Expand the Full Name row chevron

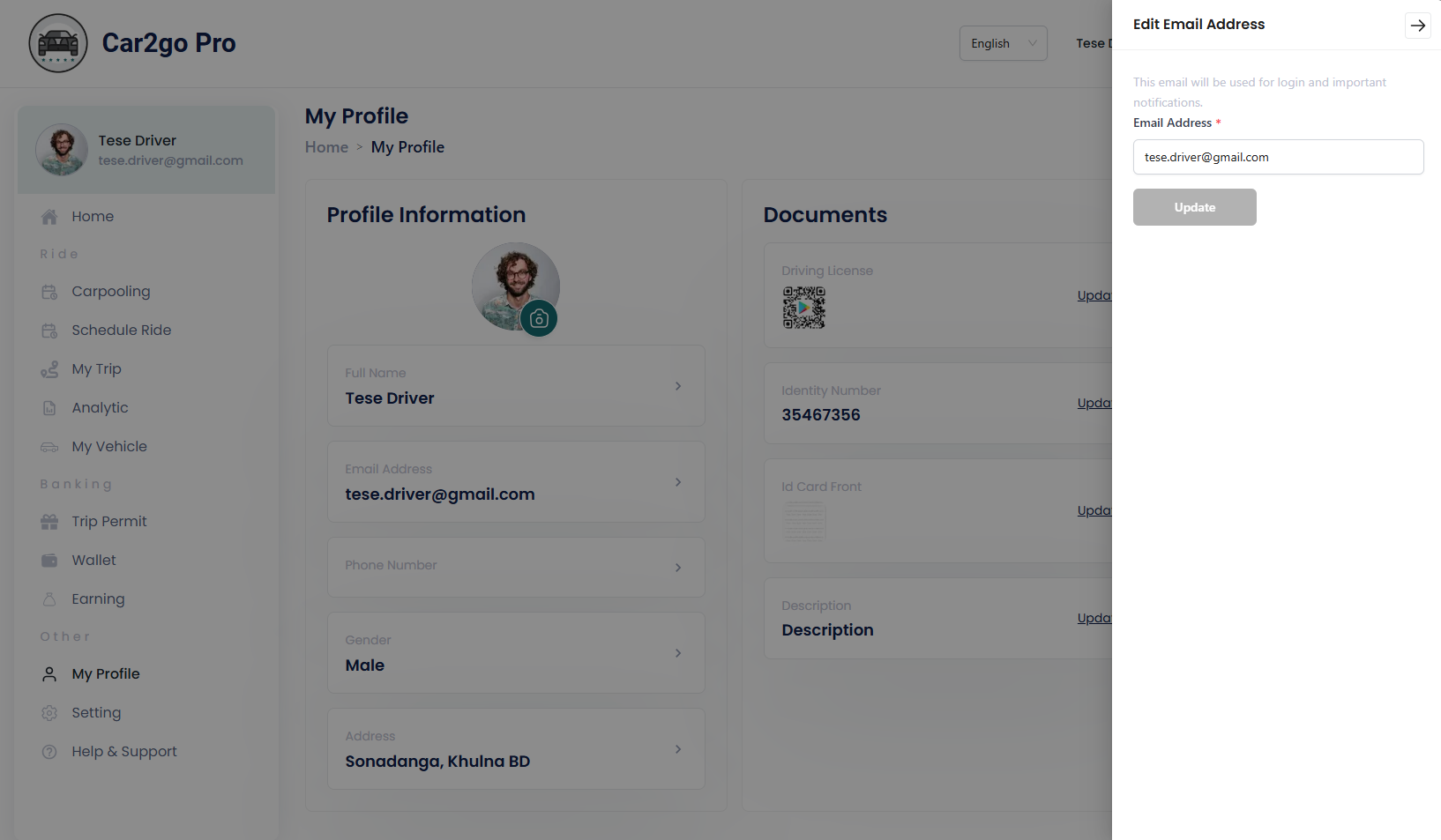pos(678,386)
